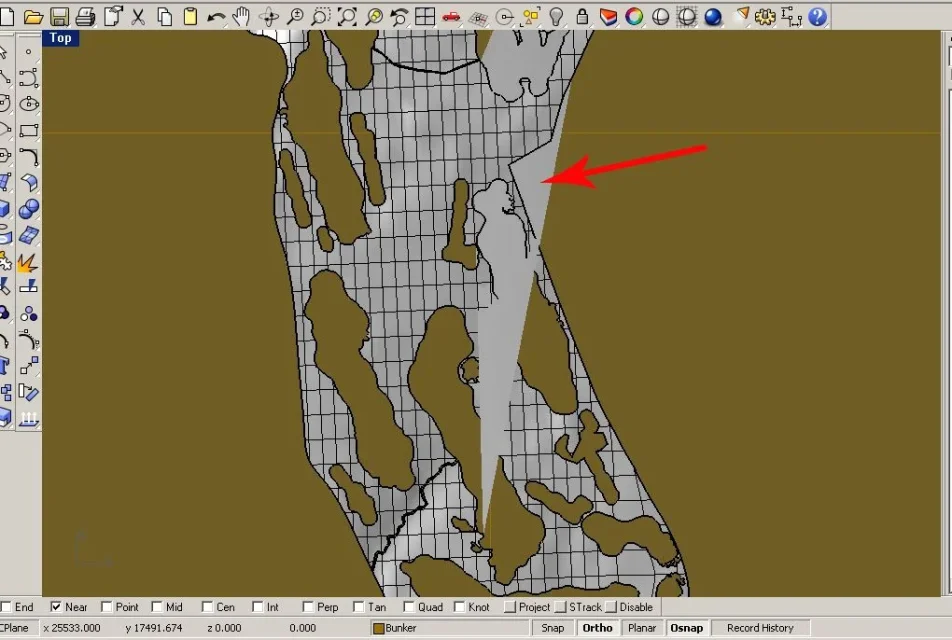The height and width of the screenshot is (640, 952).
Task: Enable shaded viewport display
Action: point(687,16)
